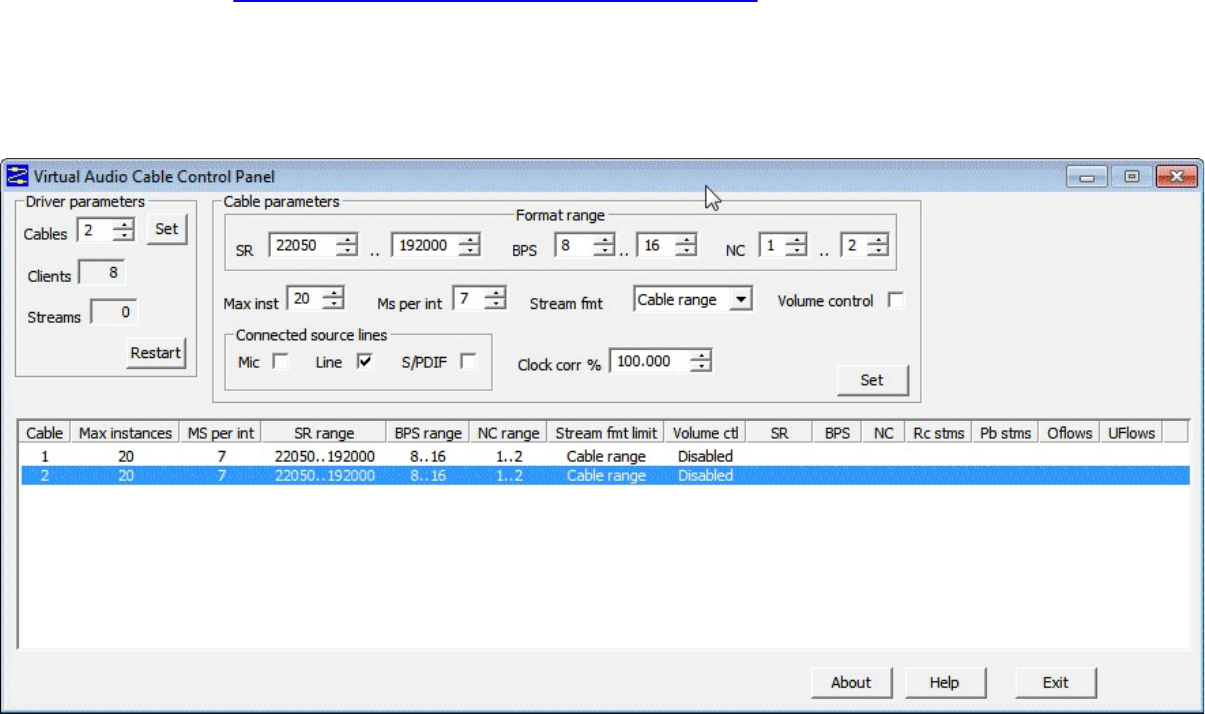Click the Clock corr % spinner arrows

(702, 362)
